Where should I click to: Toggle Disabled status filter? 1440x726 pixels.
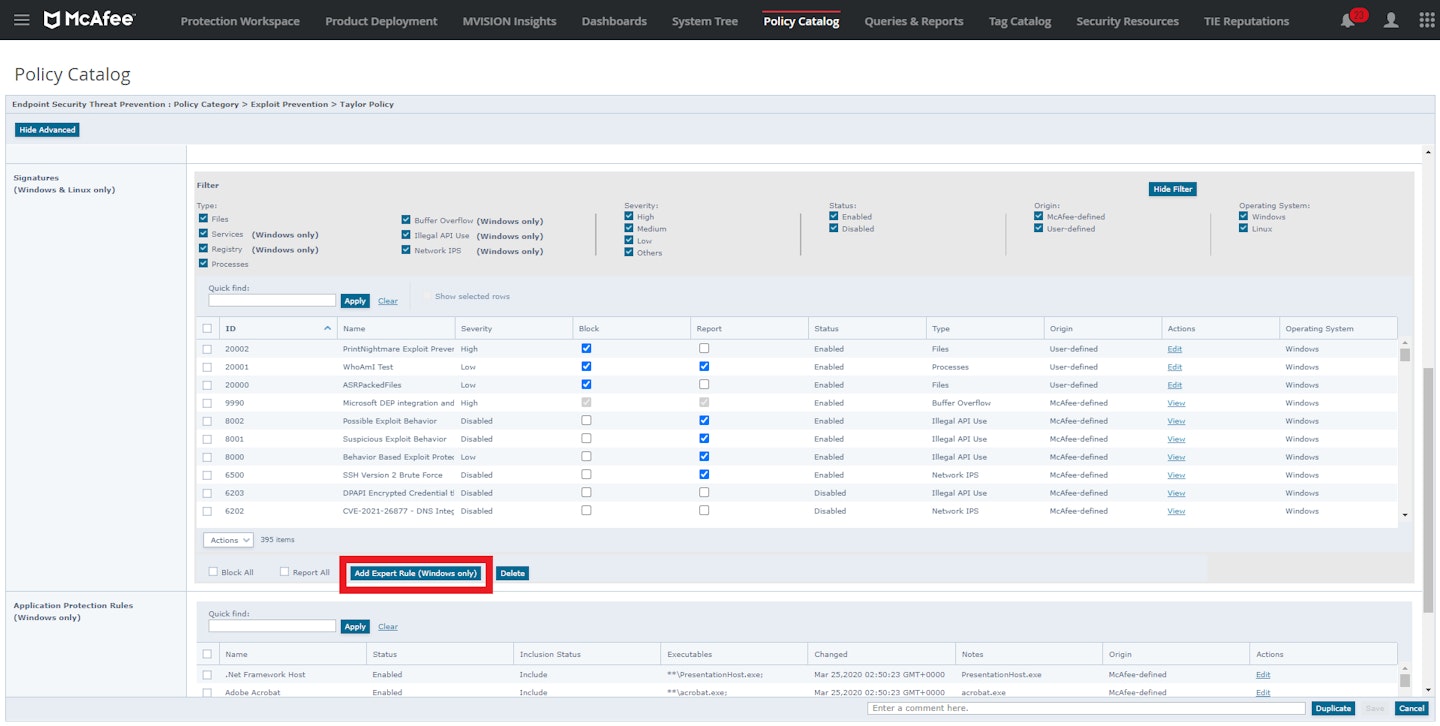pos(834,228)
